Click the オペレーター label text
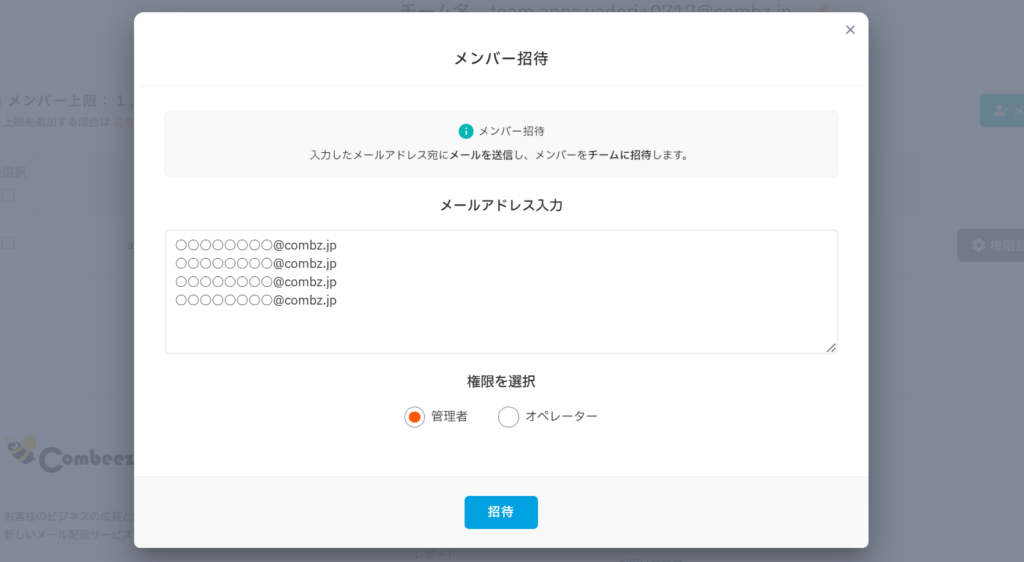 point(561,416)
